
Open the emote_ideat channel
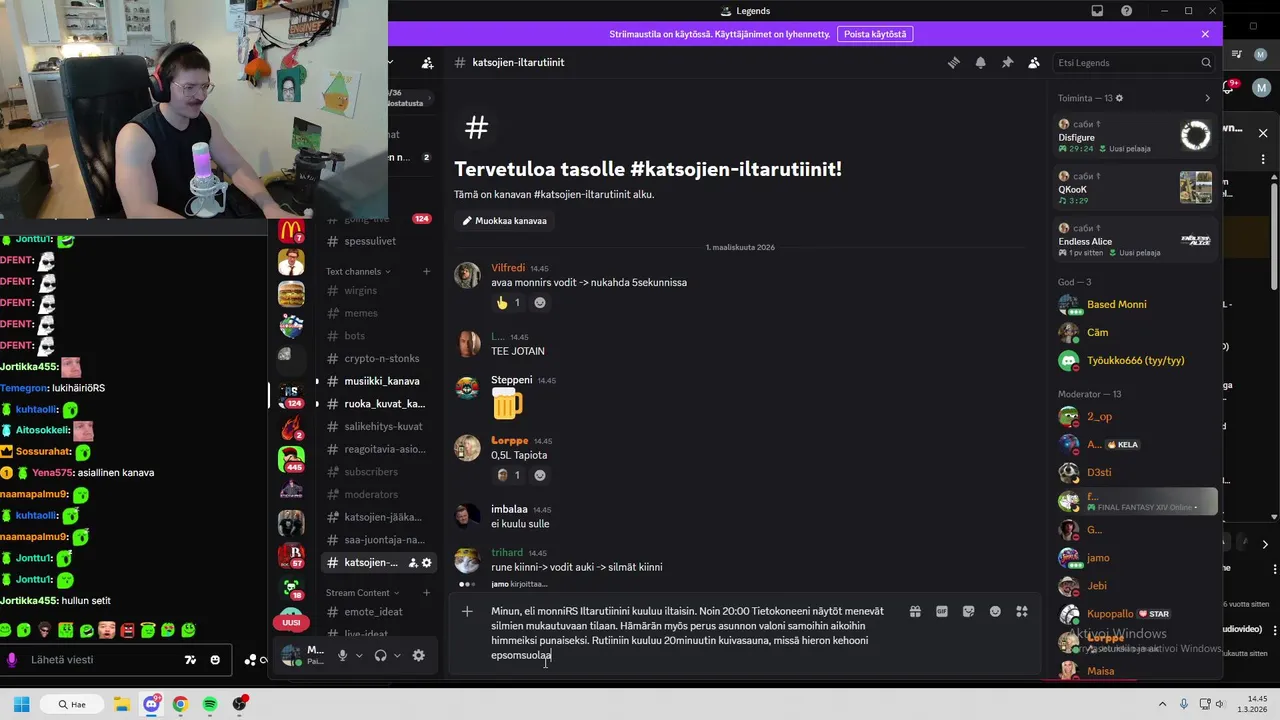375,612
